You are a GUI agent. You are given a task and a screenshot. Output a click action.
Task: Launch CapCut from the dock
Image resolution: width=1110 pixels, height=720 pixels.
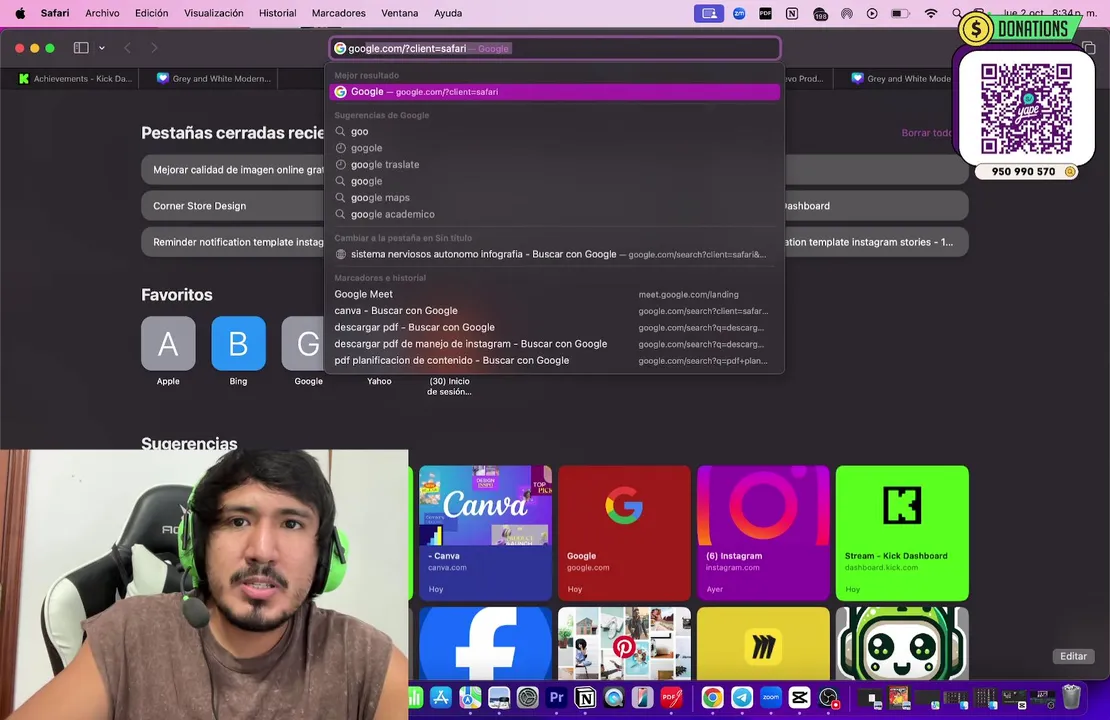pyautogui.click(x=799, y=698)
